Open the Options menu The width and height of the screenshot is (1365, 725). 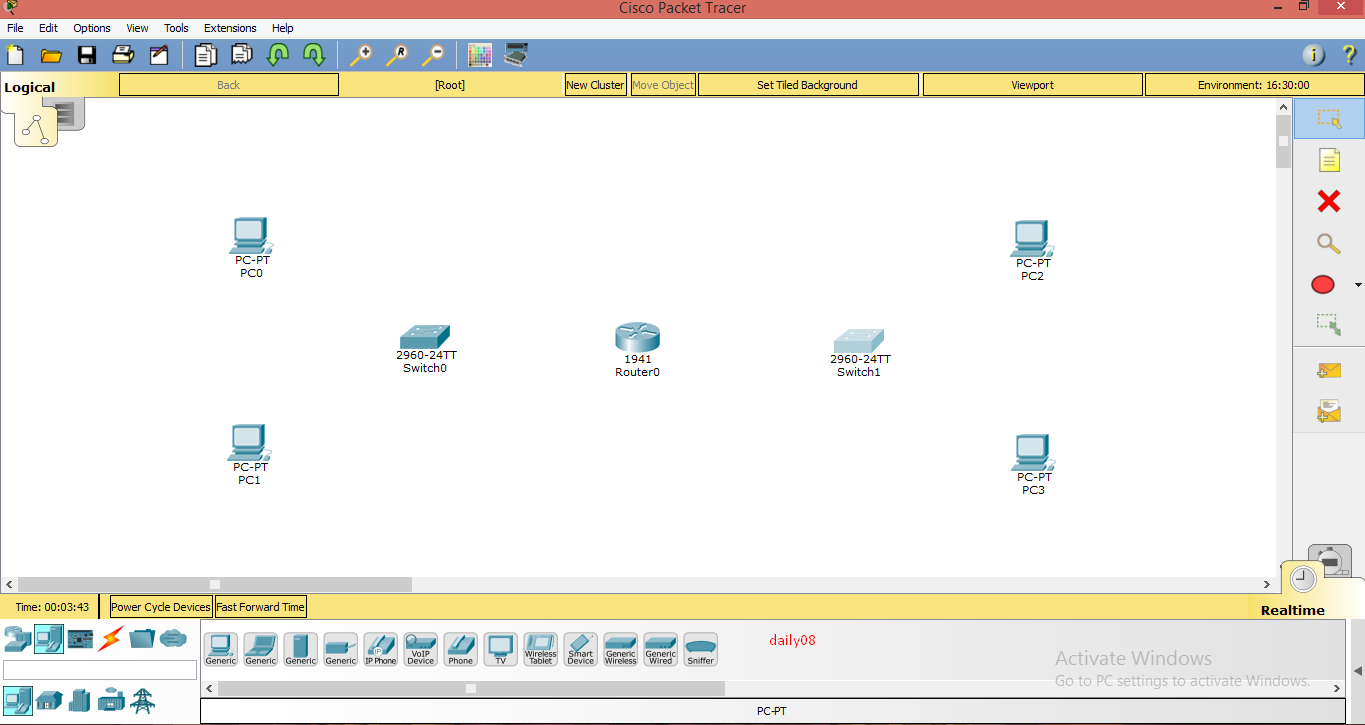(x=91, y=28)
